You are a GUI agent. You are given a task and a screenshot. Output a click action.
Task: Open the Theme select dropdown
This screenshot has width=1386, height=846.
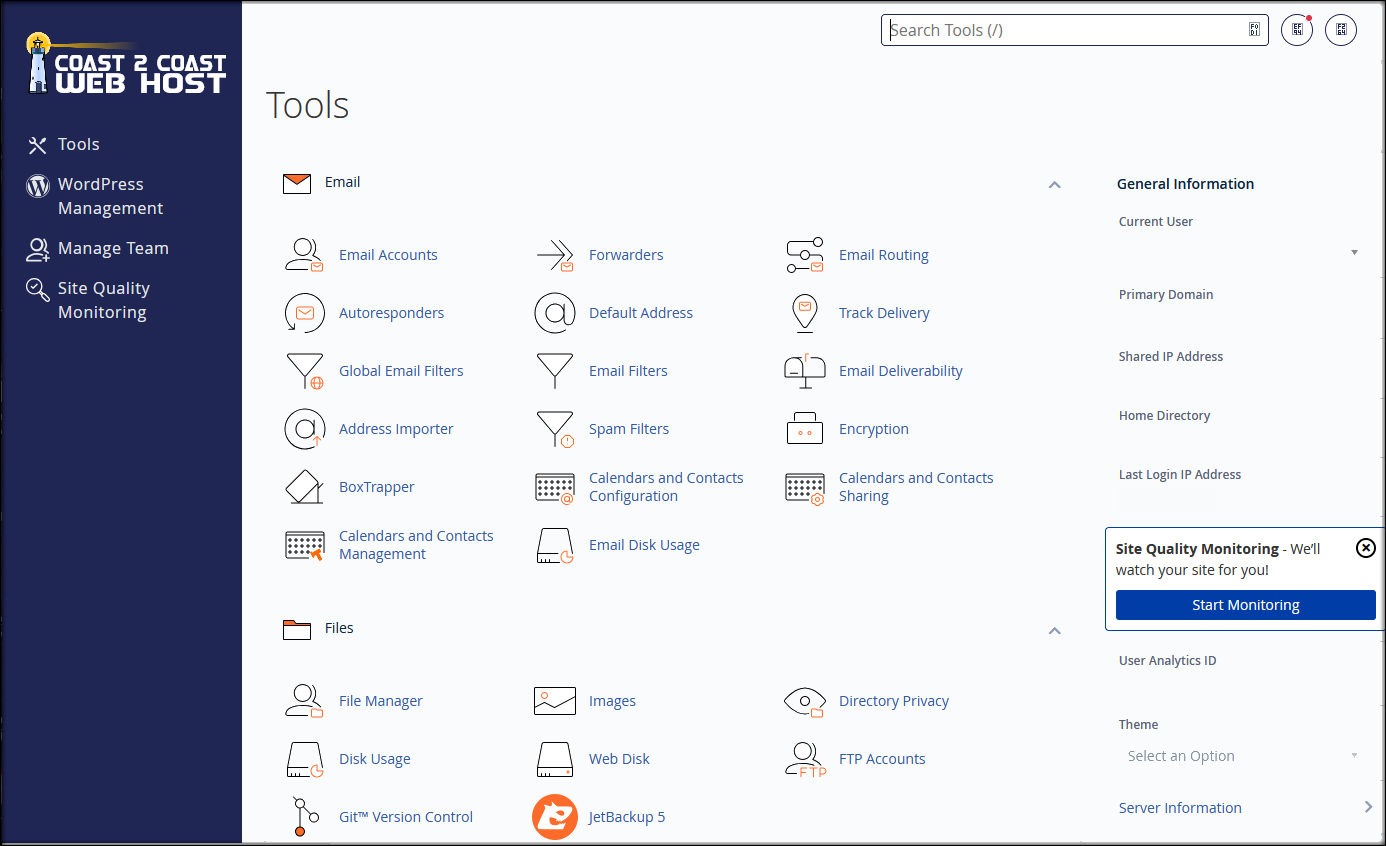[x=1238, y=756]
